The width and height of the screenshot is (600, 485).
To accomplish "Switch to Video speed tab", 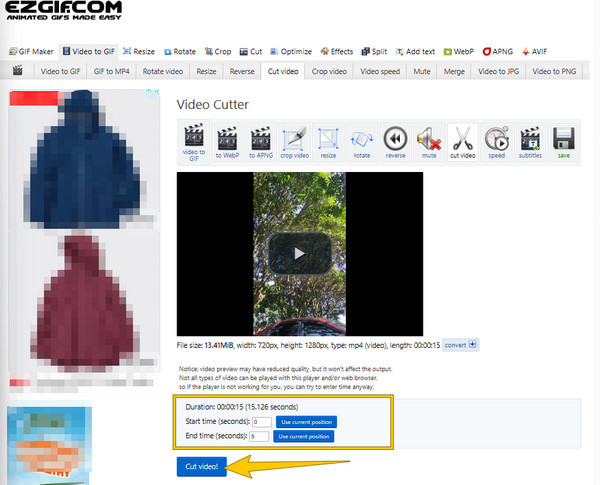I will pos(380,71).
